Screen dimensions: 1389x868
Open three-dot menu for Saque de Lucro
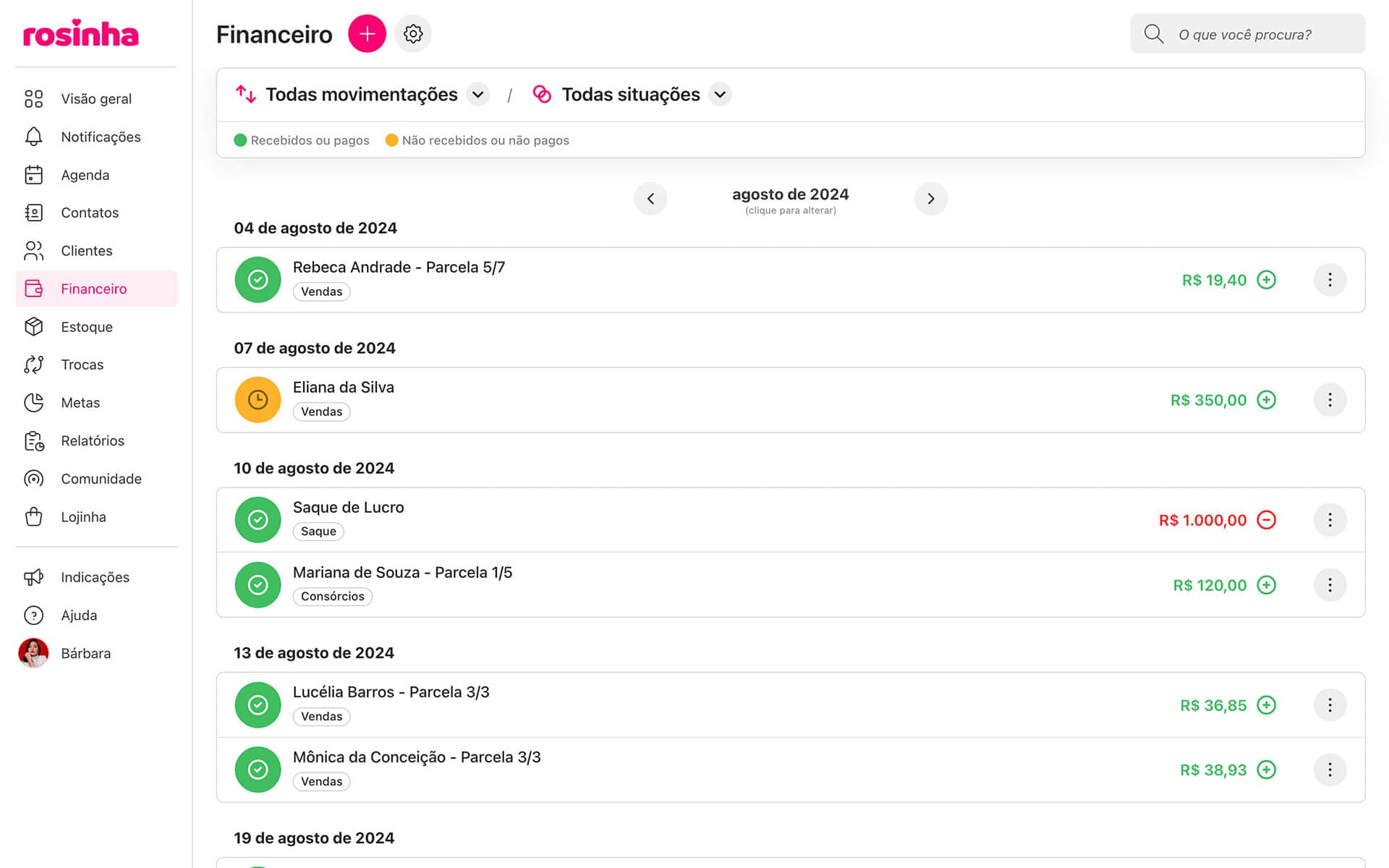1329,520
